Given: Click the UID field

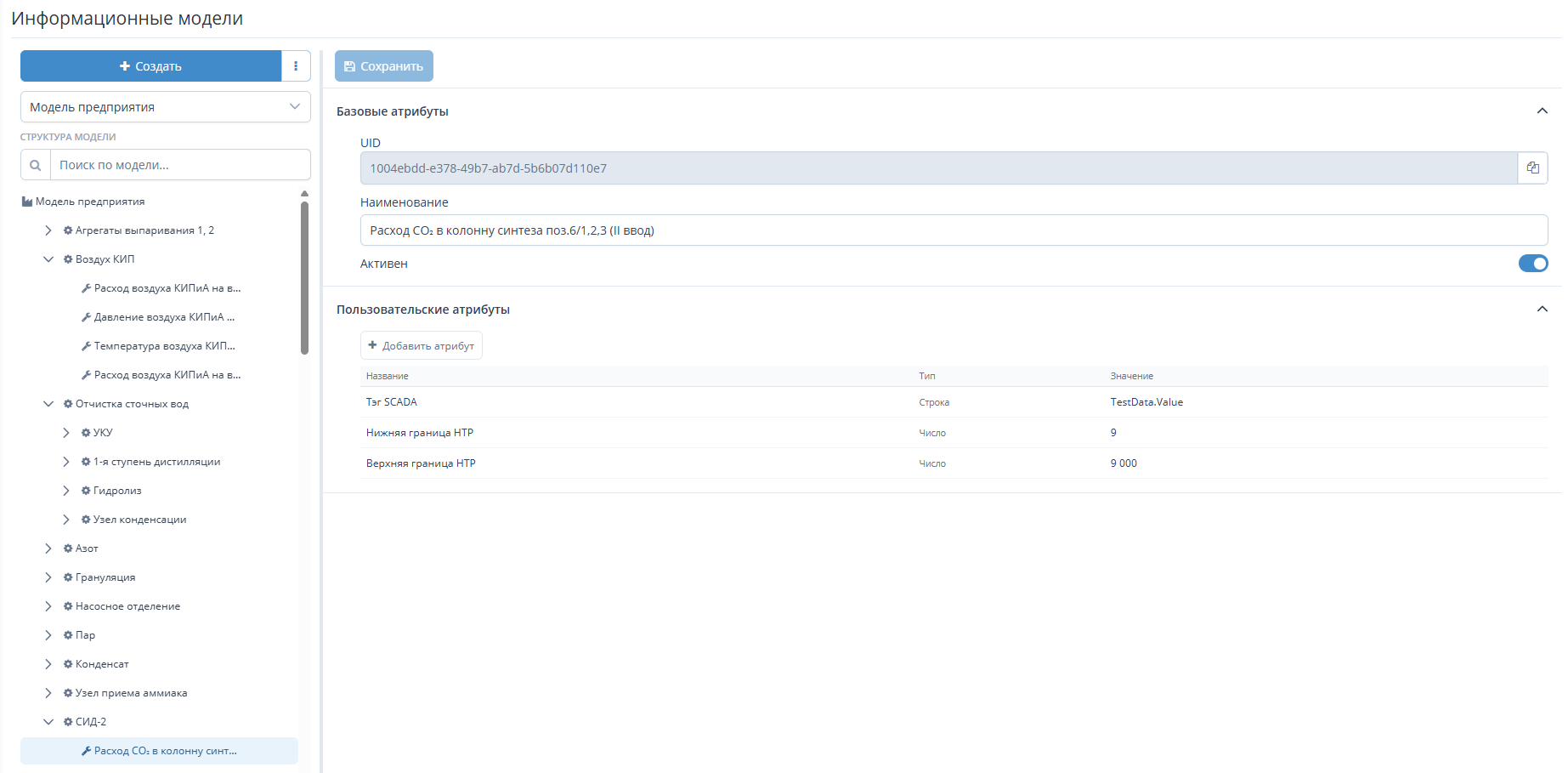Looking at the screenshot, I should click(x=939, y=168).
